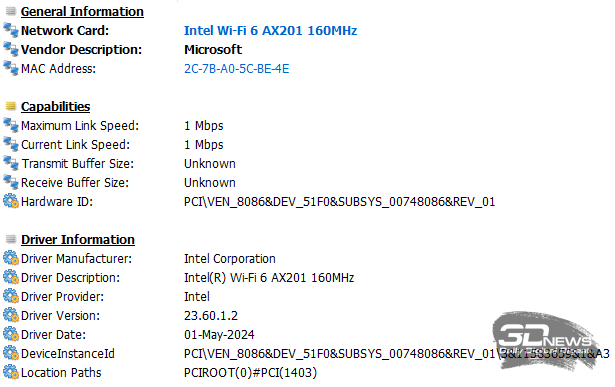This screenshot has height=387, width=615.
Task: Click the icon next to Vendor Description
Action: (x=11, y=49)
